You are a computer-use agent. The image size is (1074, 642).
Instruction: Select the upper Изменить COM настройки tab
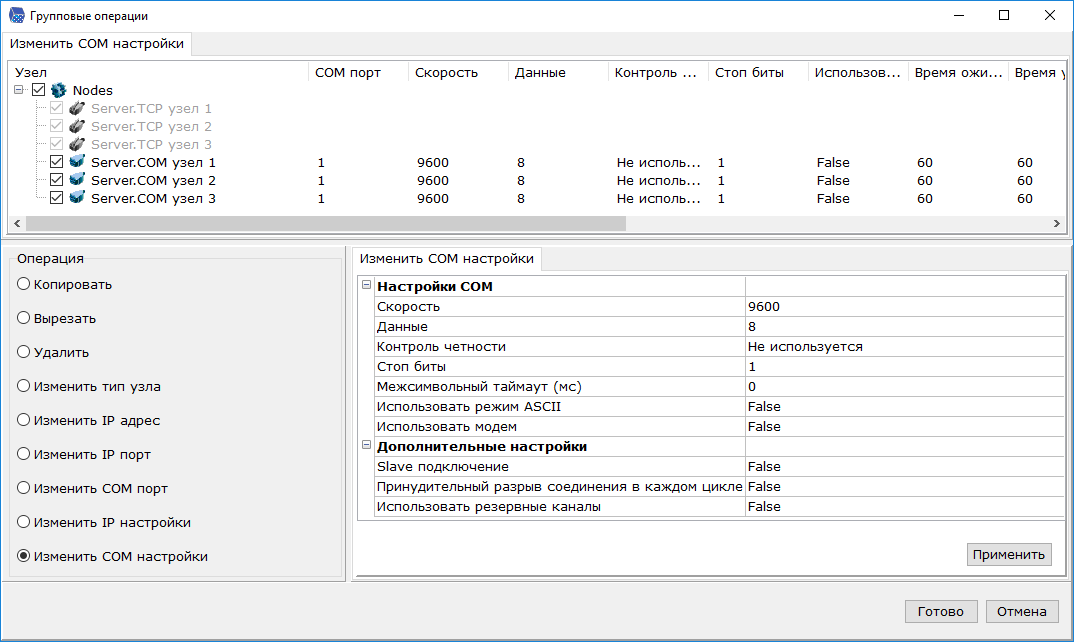pyautogui.click(x=97, y=44)
